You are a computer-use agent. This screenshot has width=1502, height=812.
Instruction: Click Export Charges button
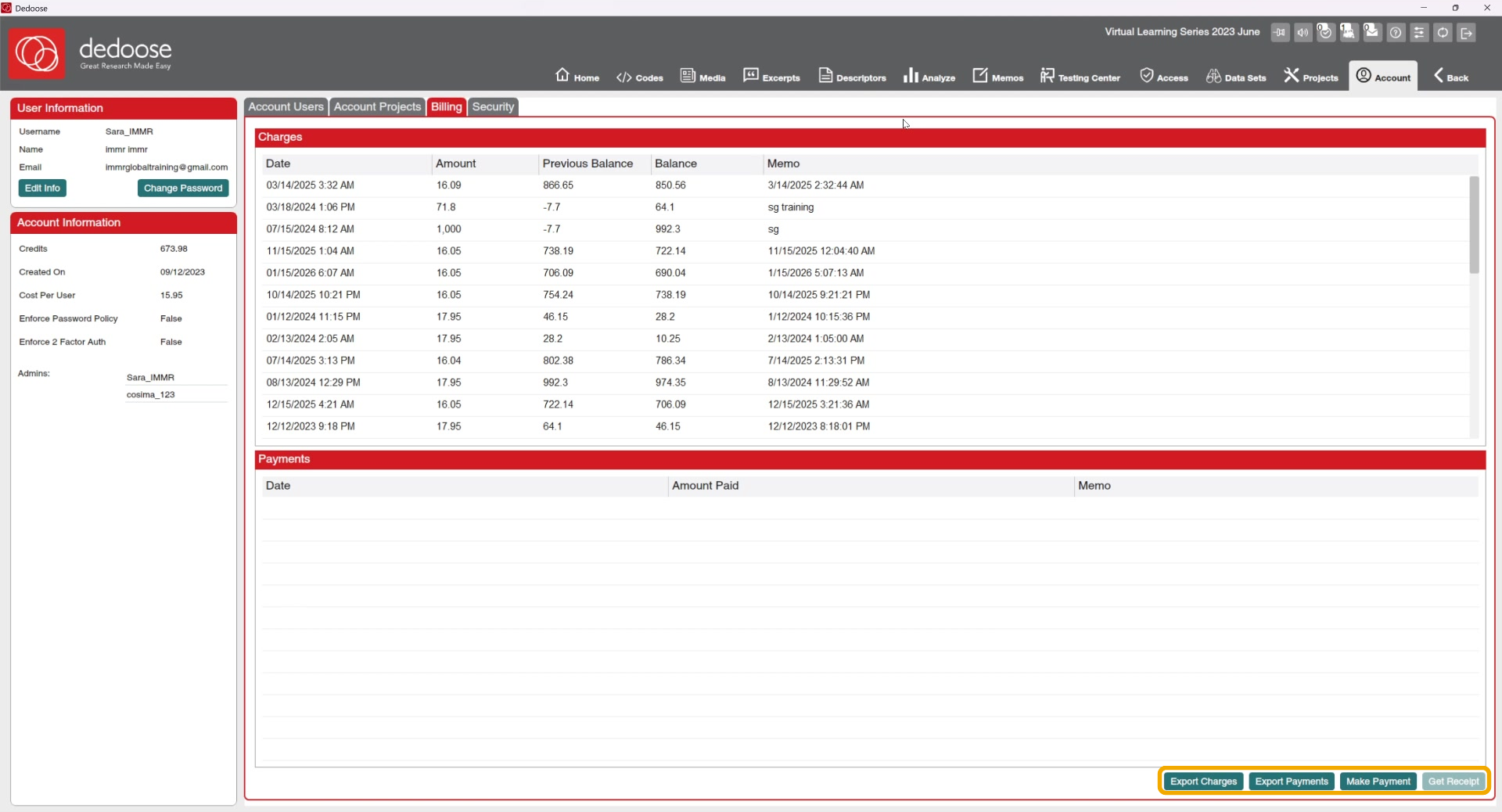coord(1203,781)
